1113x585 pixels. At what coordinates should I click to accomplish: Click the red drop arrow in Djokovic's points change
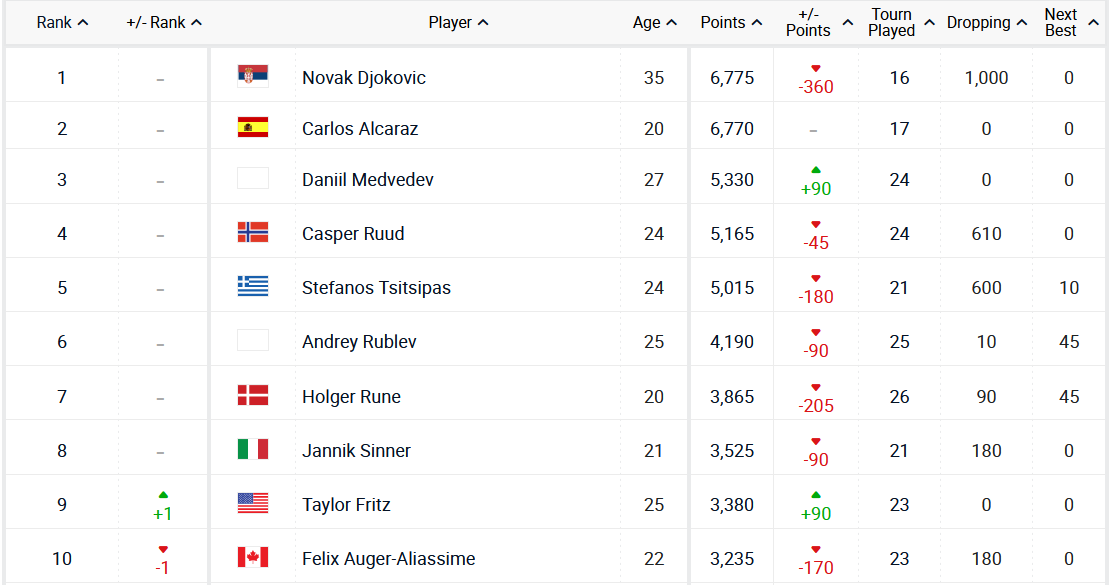816,68
